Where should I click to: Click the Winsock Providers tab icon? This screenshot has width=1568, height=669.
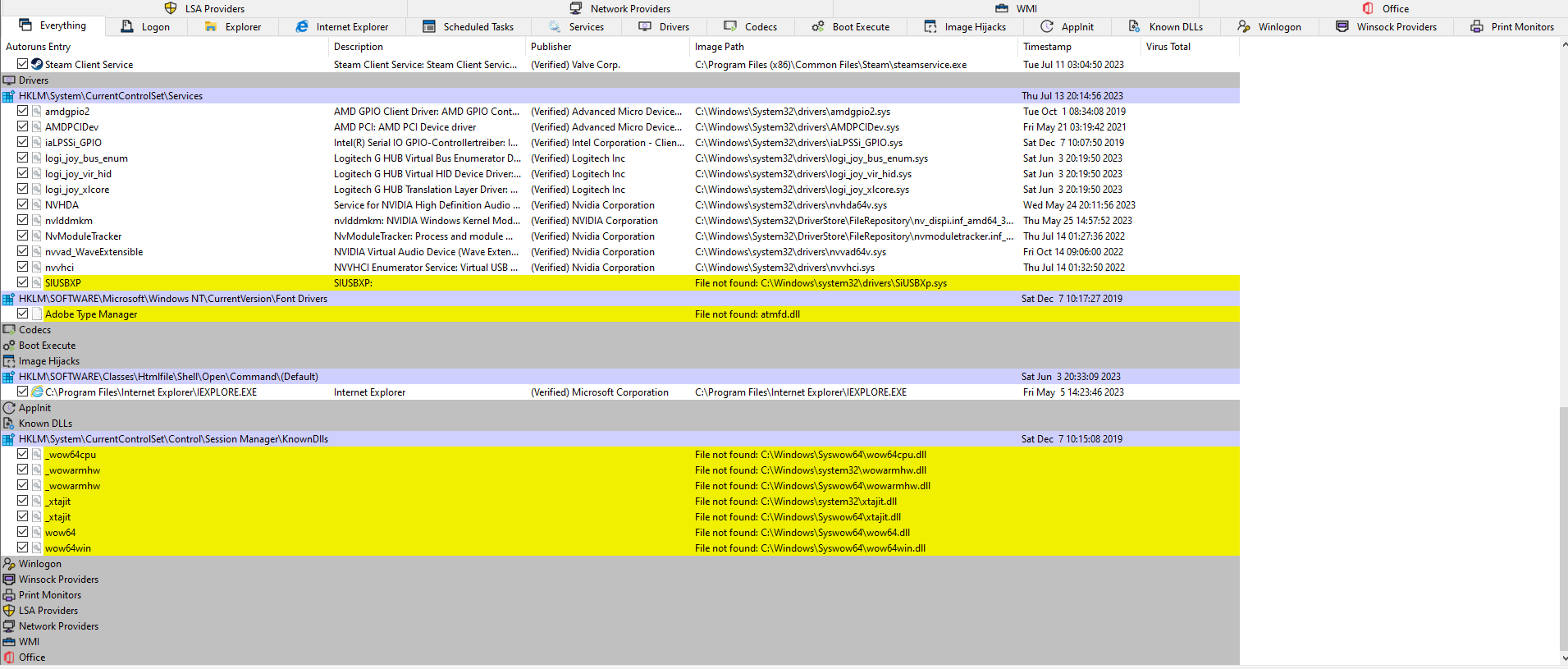1342,26
